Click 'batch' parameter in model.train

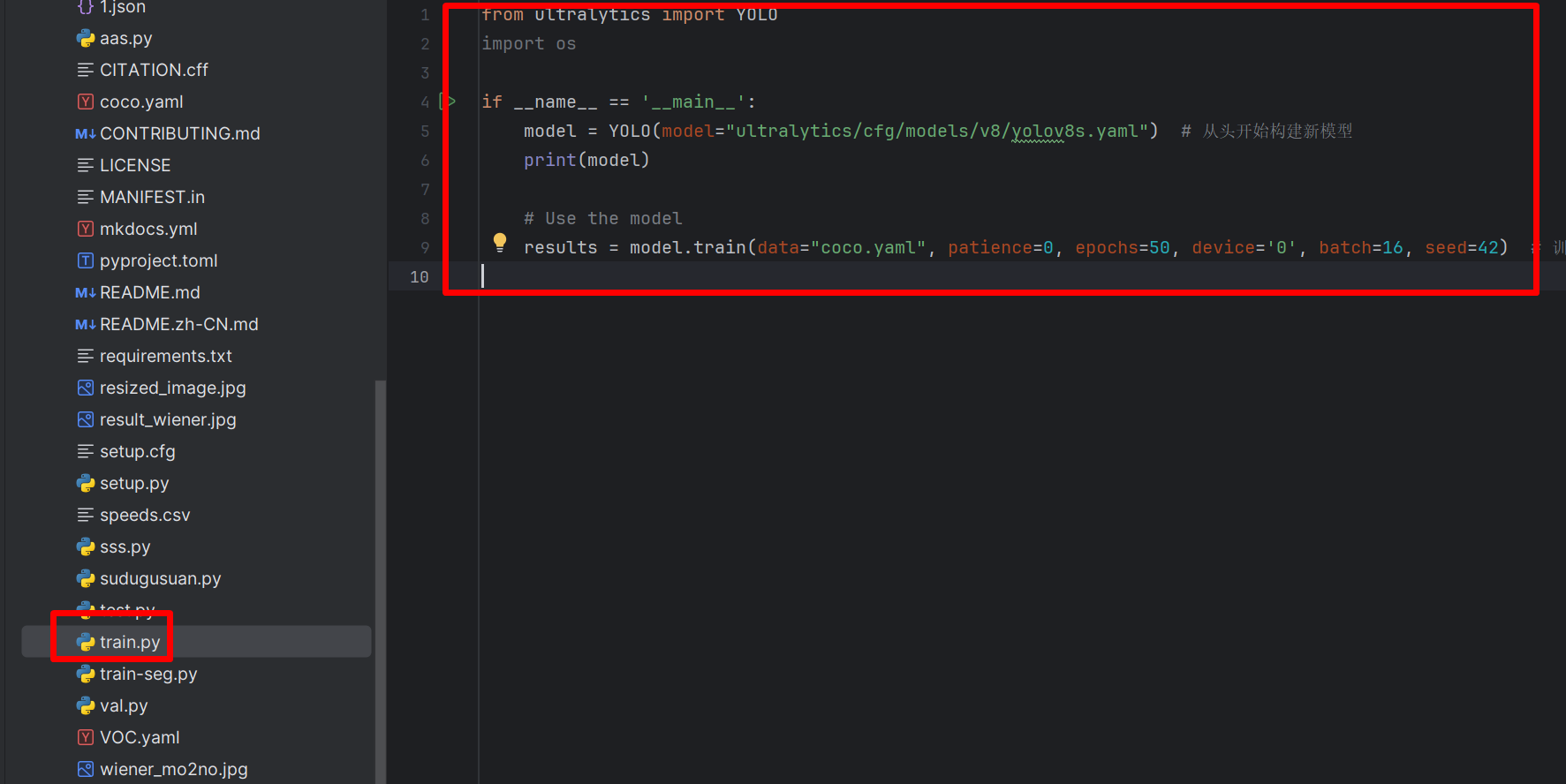1345,247
